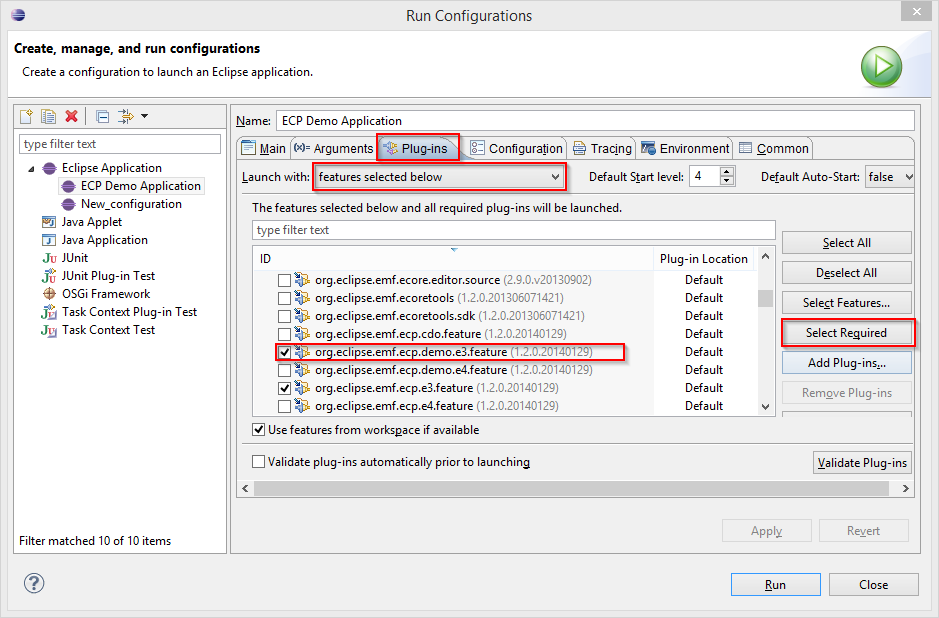Delete selected launch configuration (red X)
The width and height of the screenshot is (939, 618).
(x=71, y=116)
